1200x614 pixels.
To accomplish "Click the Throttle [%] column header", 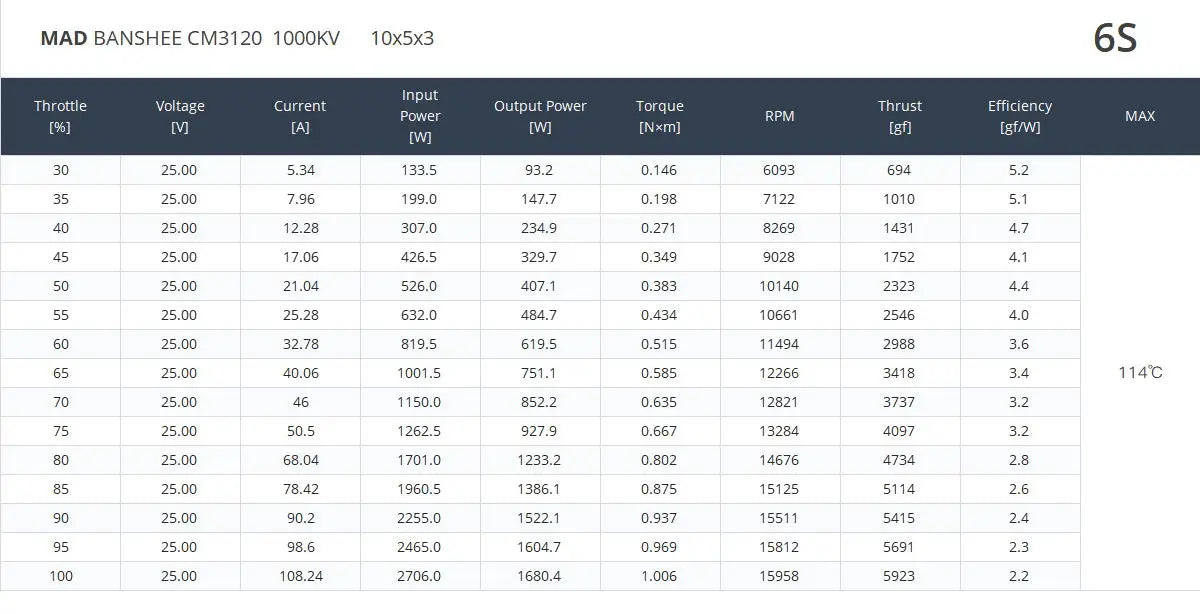I will tap(60, 116).
